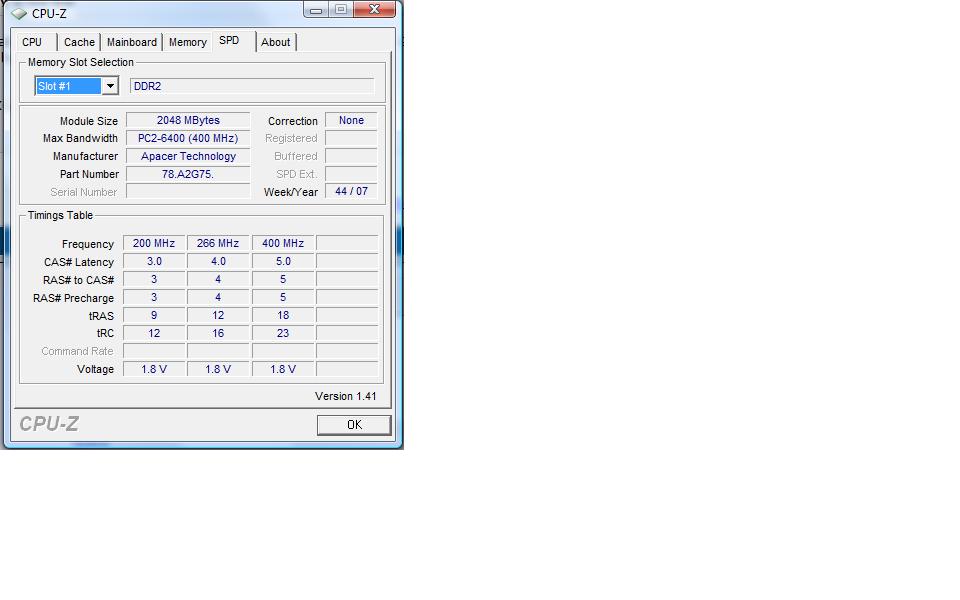Click the Voltage 1.8 V under 400 MHz
The height and width of the screenshot is (600, 960).
283,369
